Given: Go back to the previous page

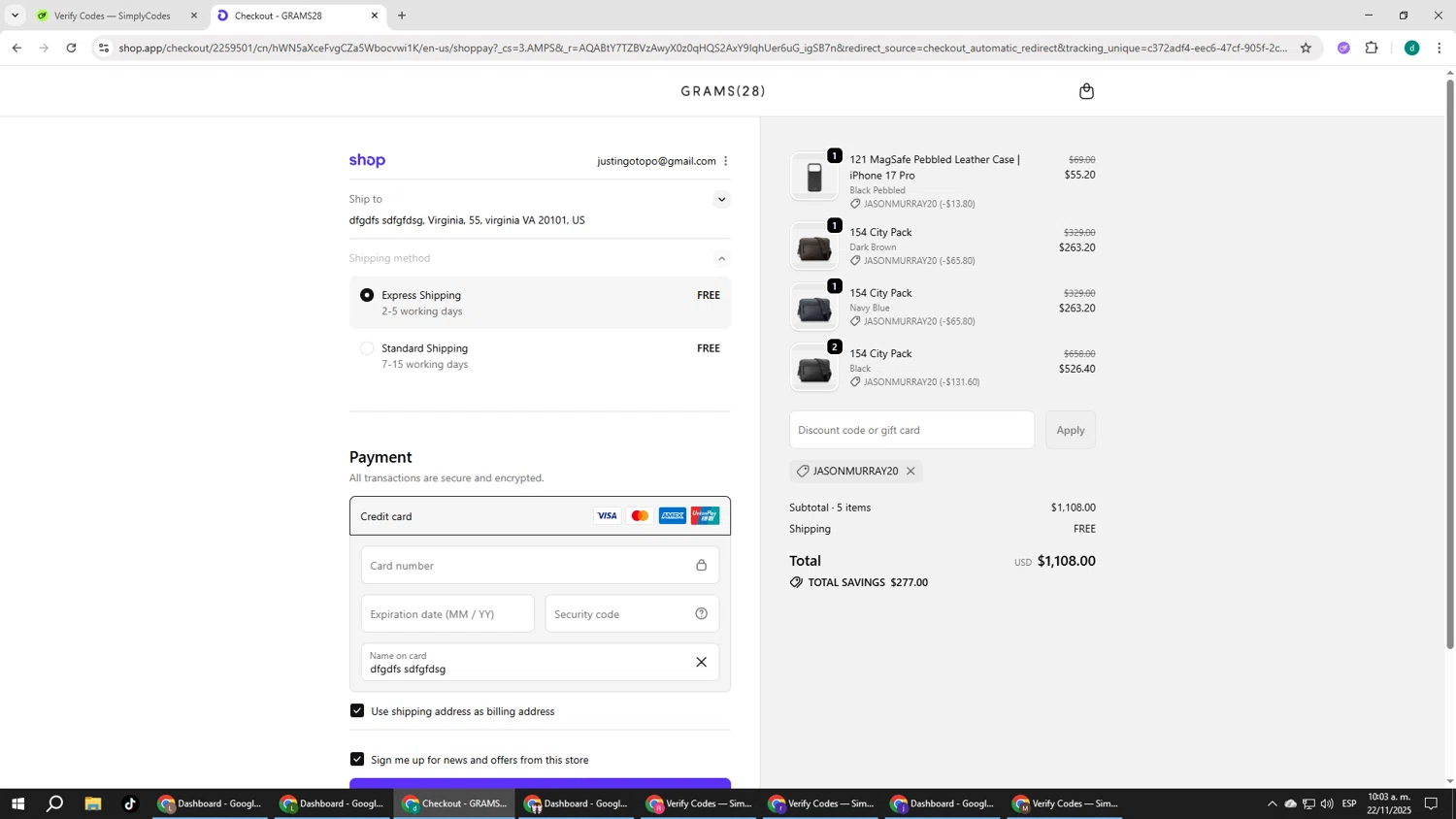Looking at the screenshot, I should 17,48.
